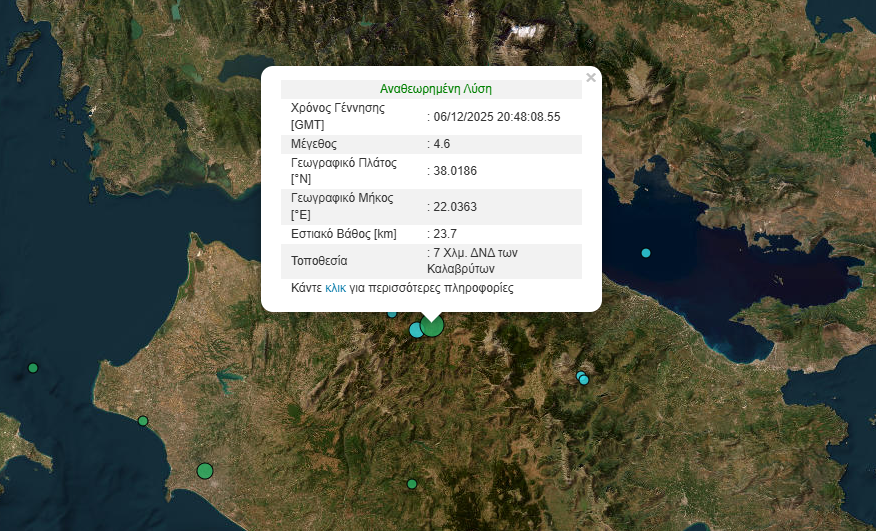Click the overlapping cyan marker pair east of epicenter
This screenshot has height=531, width=876.
click(582, 378)
